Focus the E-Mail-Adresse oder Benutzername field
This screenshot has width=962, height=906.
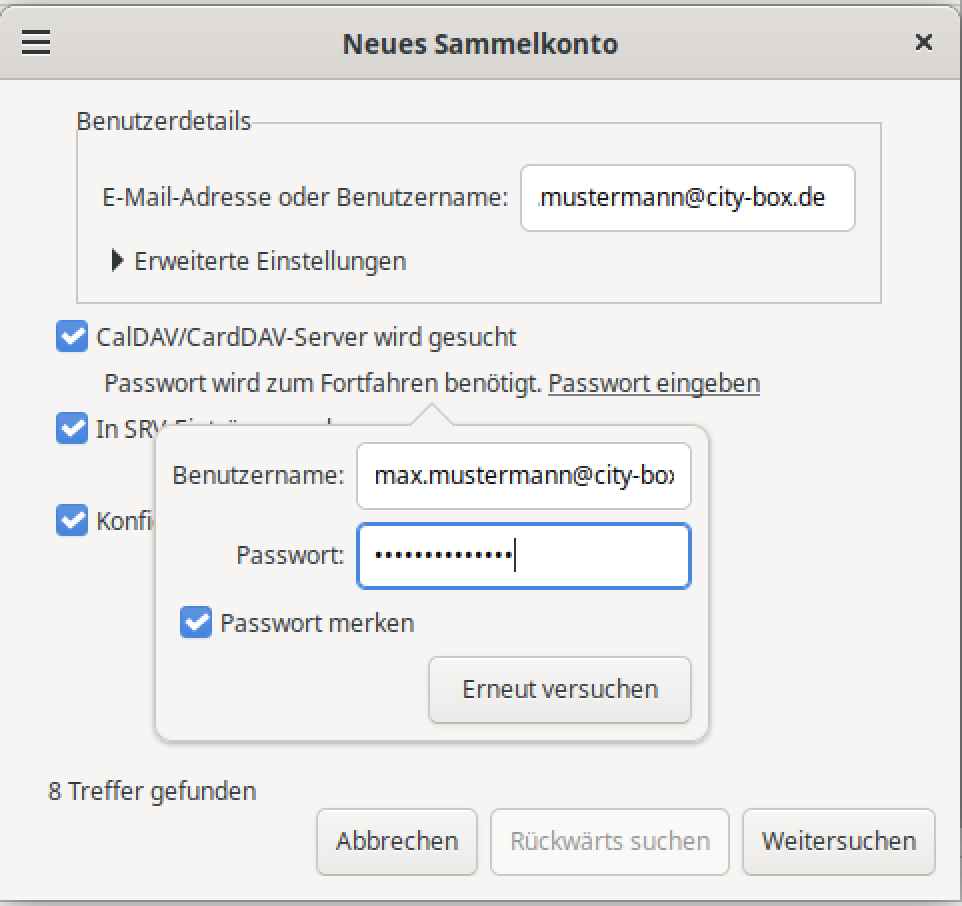click(687, 198)
